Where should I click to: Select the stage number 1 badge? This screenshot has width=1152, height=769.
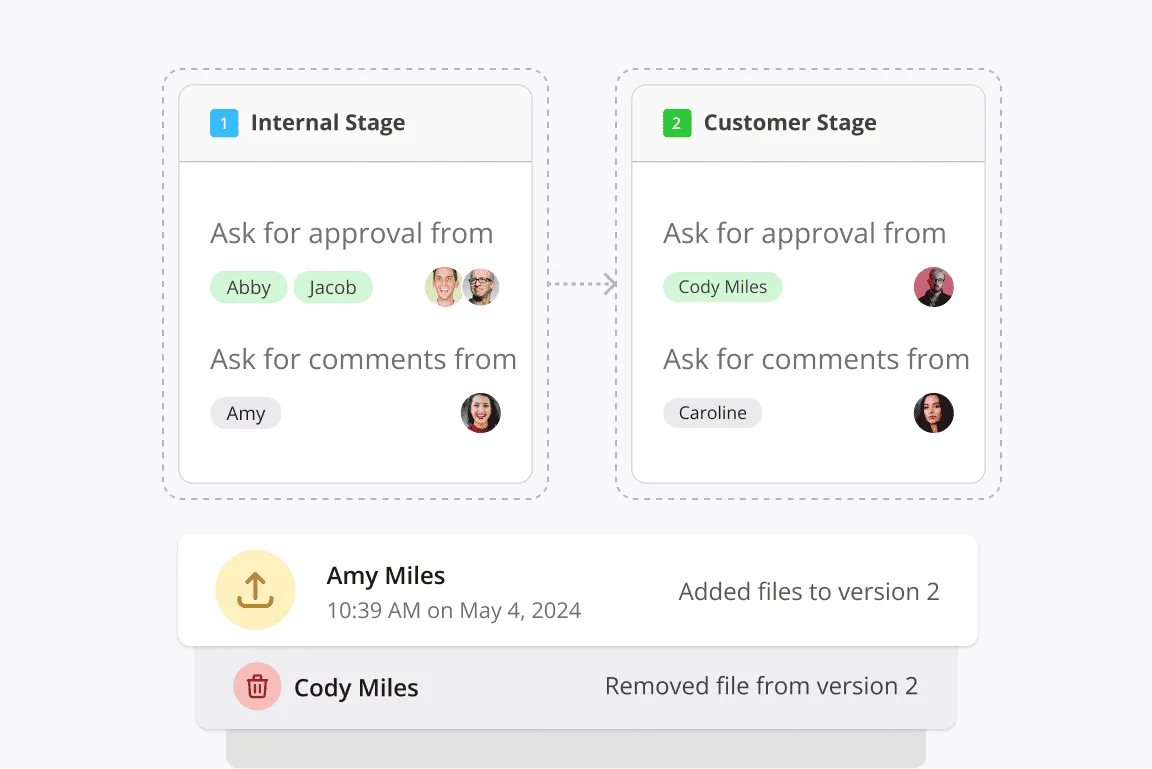tap(224, 122)
